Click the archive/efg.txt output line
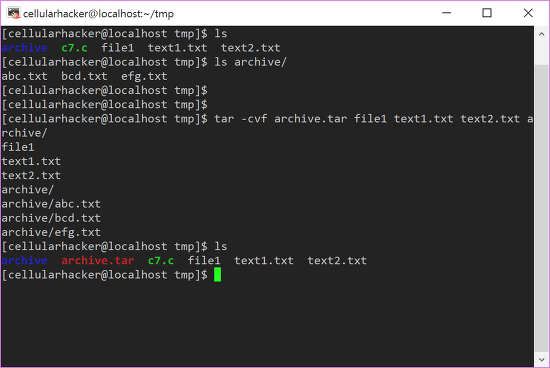Viewport: 550px width, 368px height. point(51,232)
